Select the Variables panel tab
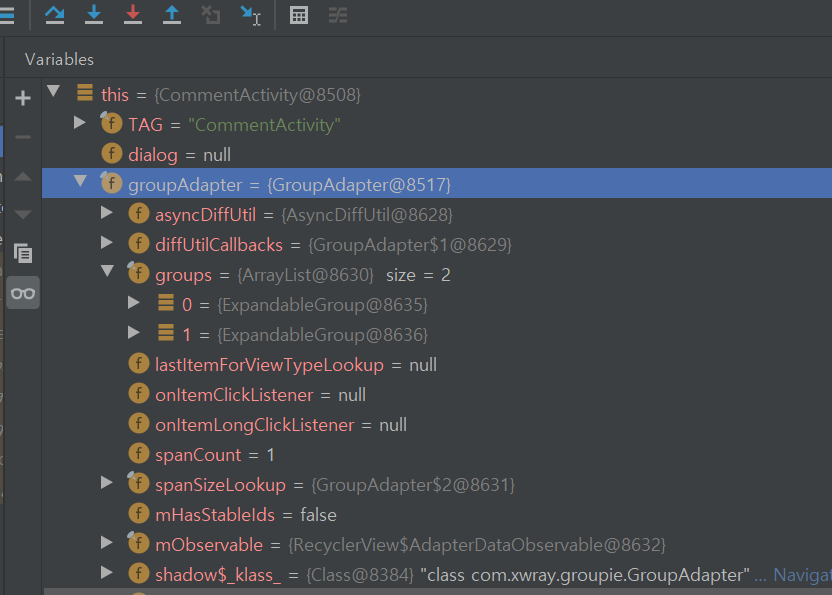This screenshot has height=595, width=832. pyautogui.click(x=59, y=59)
